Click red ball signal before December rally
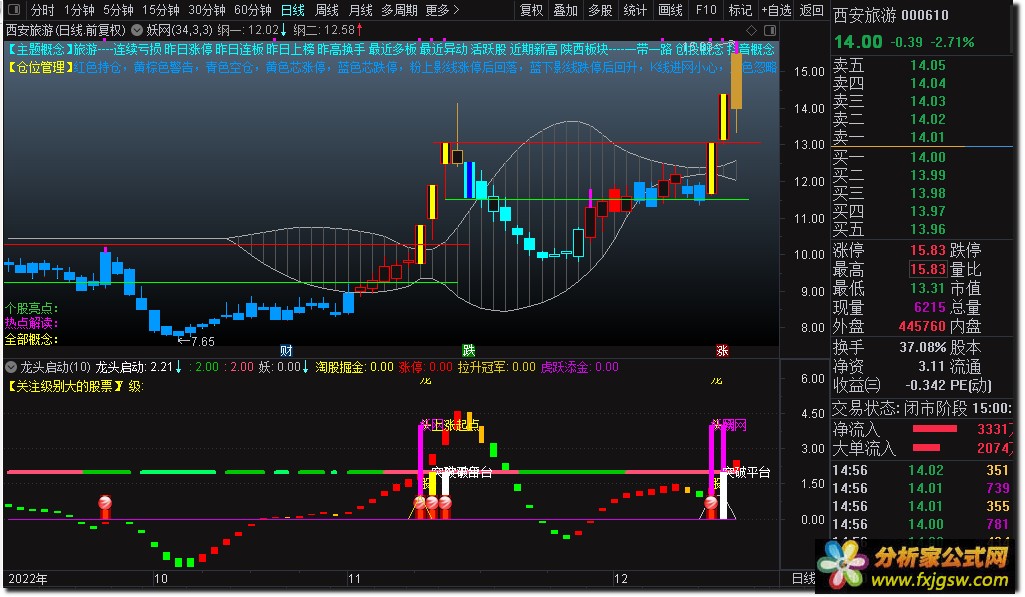The height and width of the screenshot is (597, 1025). 711,503
